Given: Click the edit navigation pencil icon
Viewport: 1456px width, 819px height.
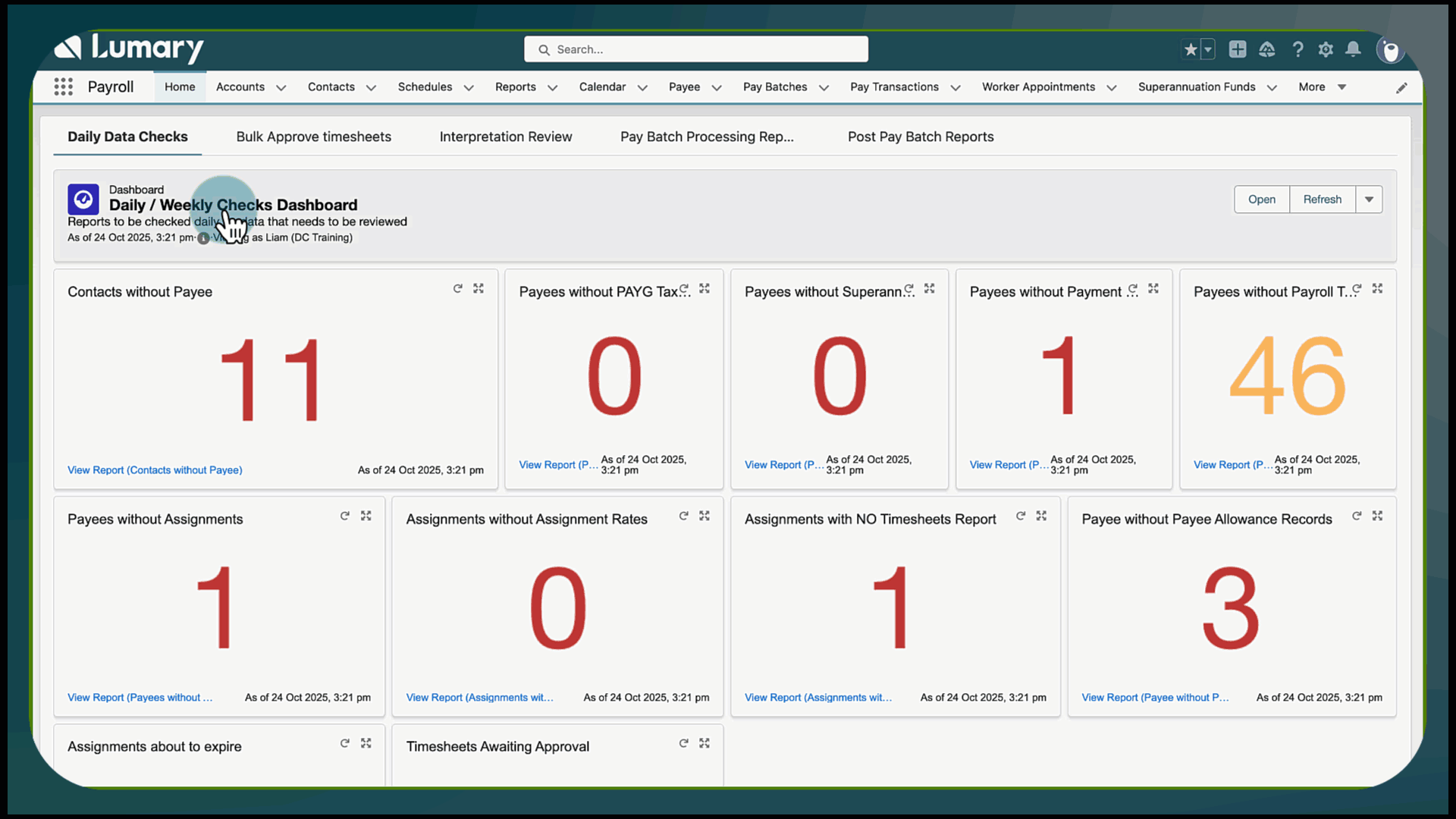Looking at the screenshot, I should pos(1401,88).
